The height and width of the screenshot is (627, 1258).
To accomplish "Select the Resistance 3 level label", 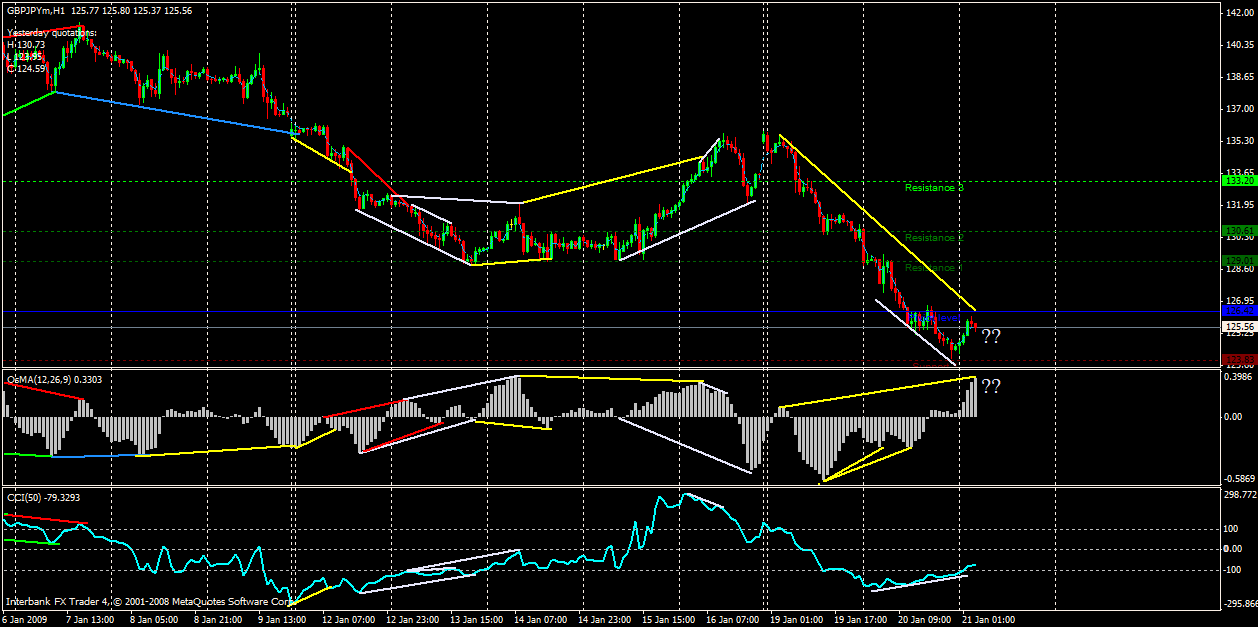I will click(x=934, y=187).
